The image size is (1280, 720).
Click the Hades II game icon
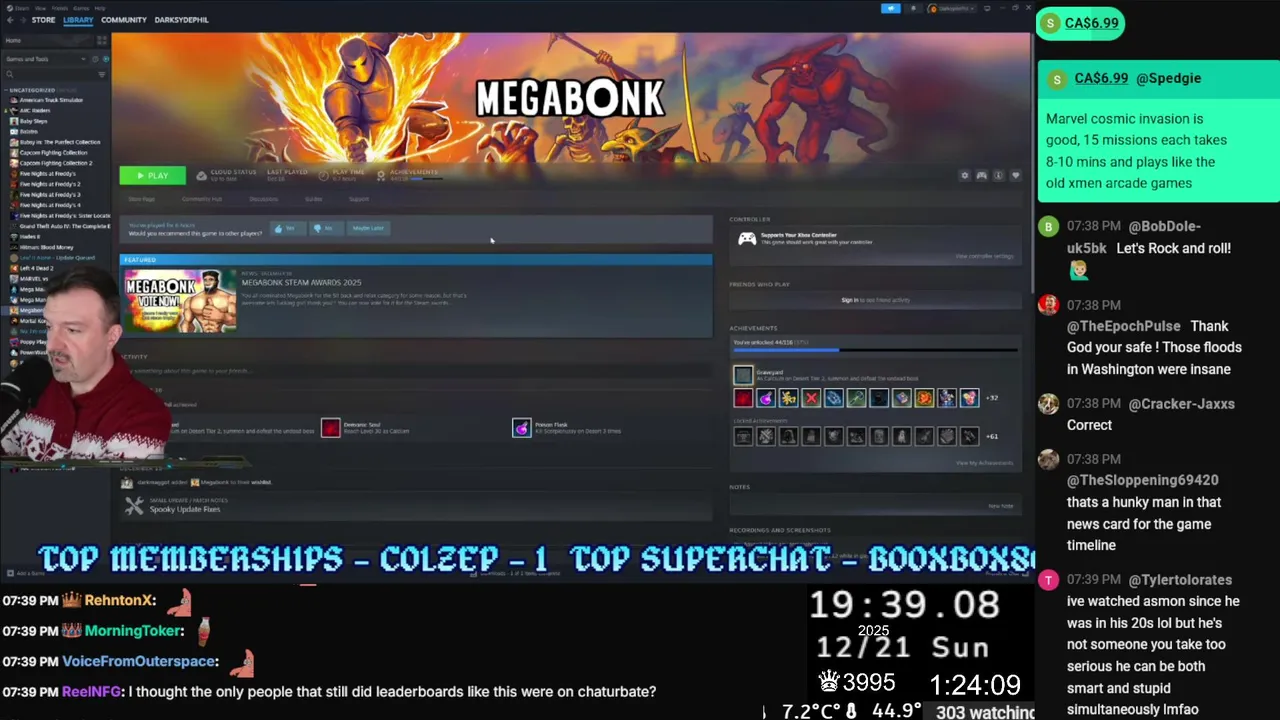click(x=14, y=237)
